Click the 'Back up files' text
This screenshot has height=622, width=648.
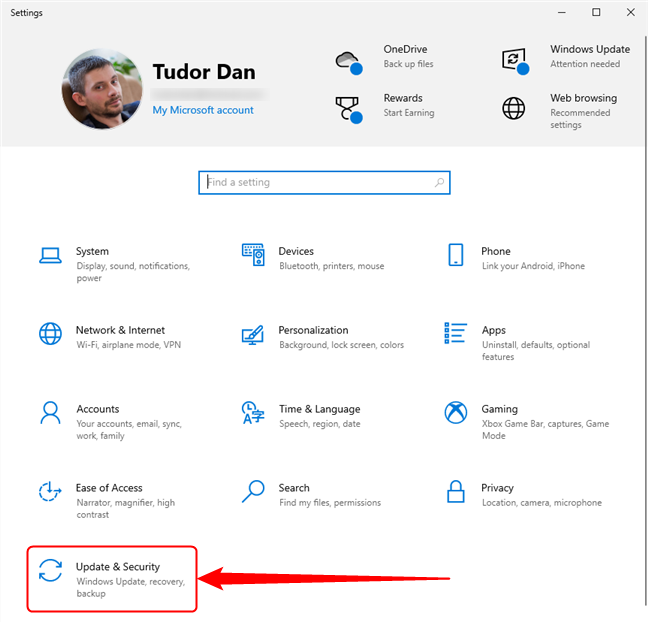408,64
